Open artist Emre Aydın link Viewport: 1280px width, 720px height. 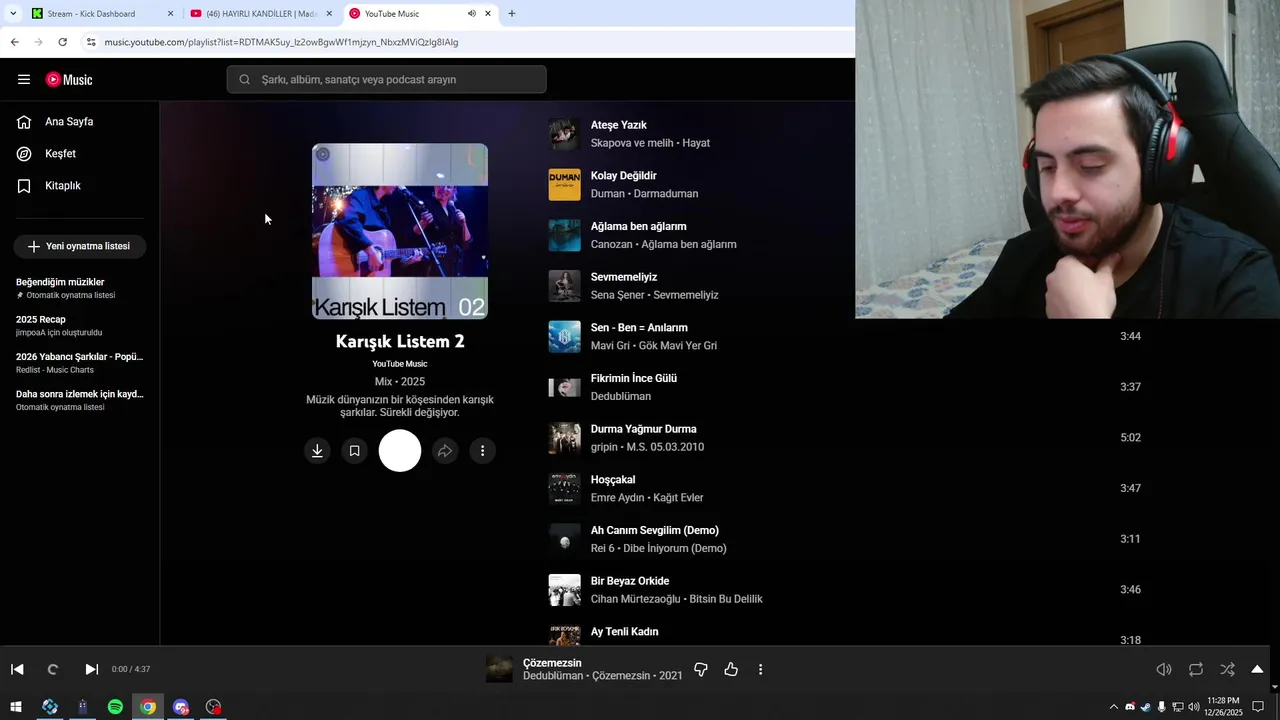[x=618, y=498]
